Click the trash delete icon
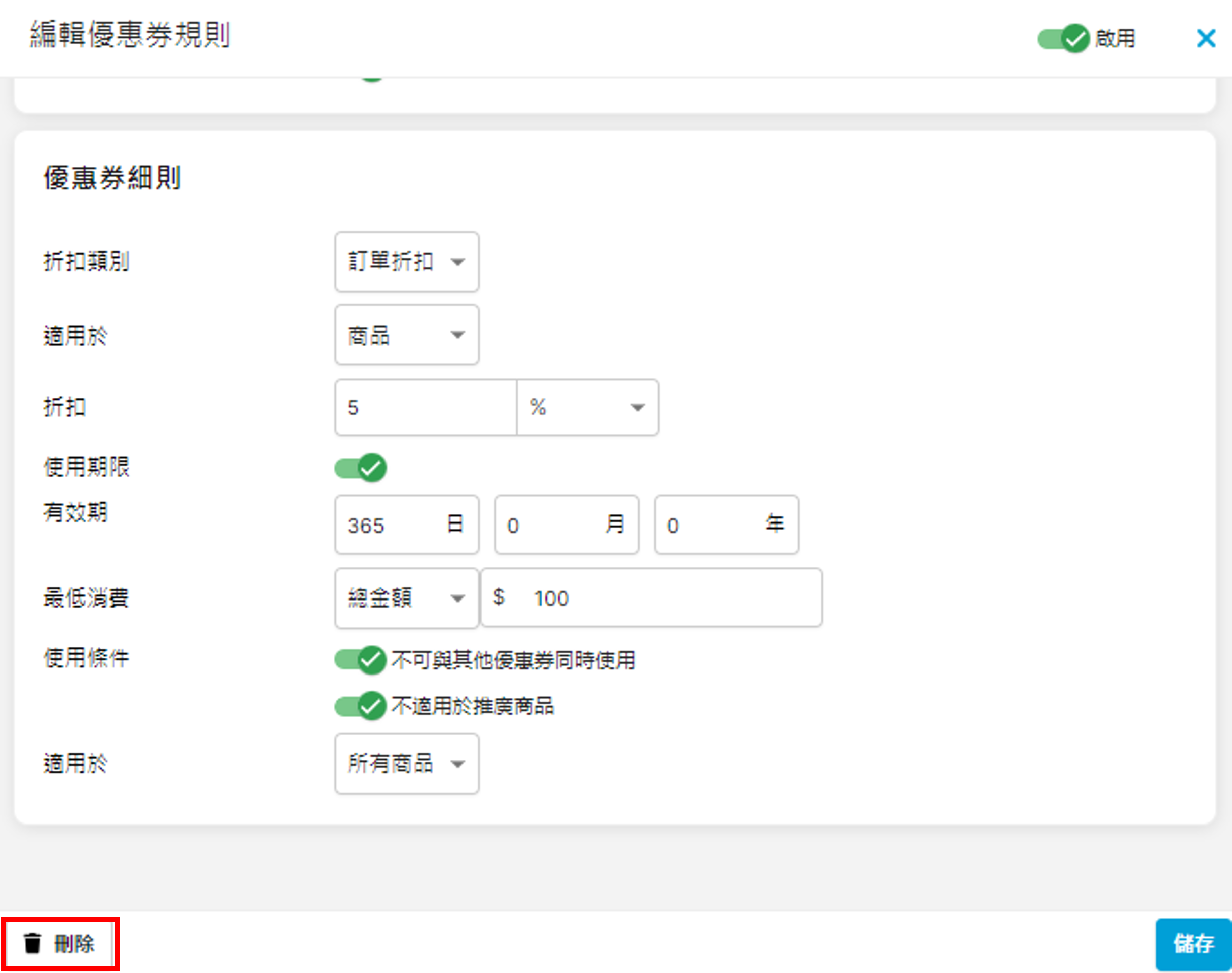 click(x=33, y=943)
